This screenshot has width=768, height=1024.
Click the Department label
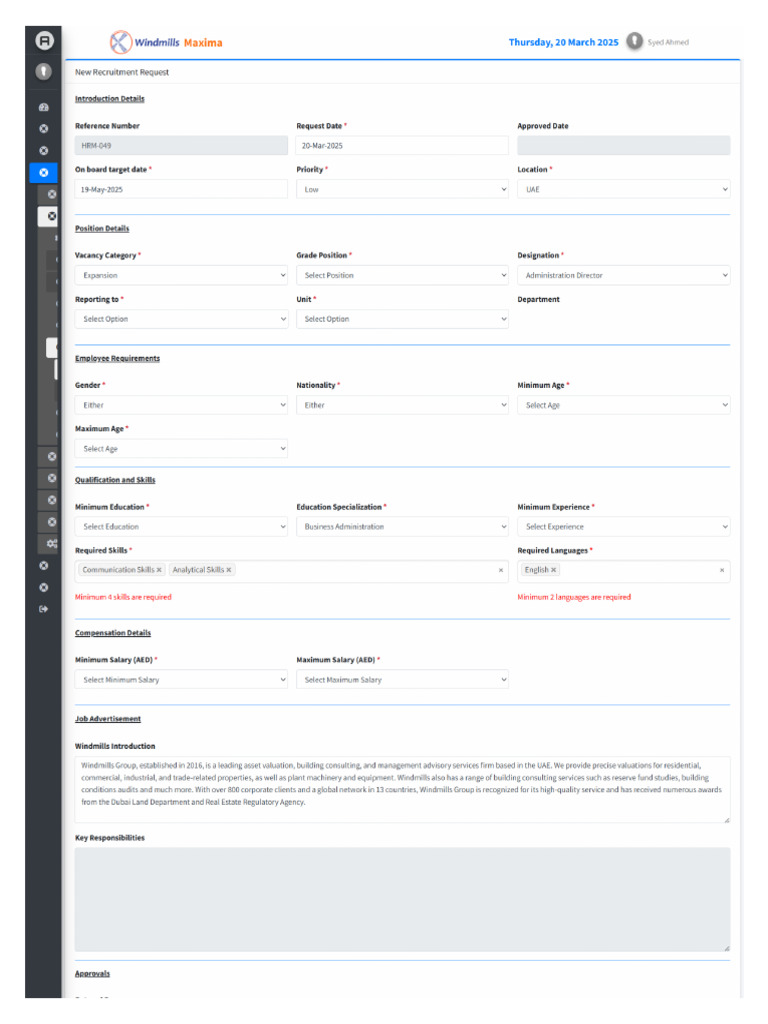tap(538, 300)
